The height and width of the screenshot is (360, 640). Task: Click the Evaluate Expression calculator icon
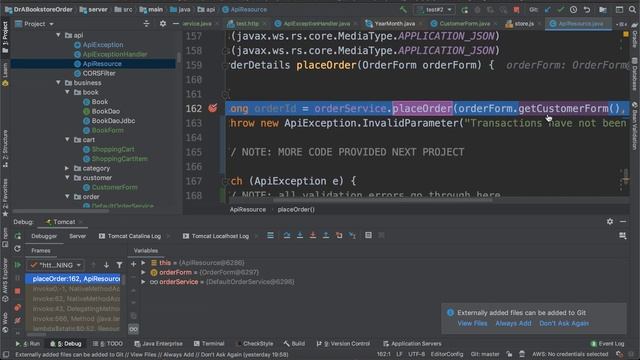coord(368,236)
